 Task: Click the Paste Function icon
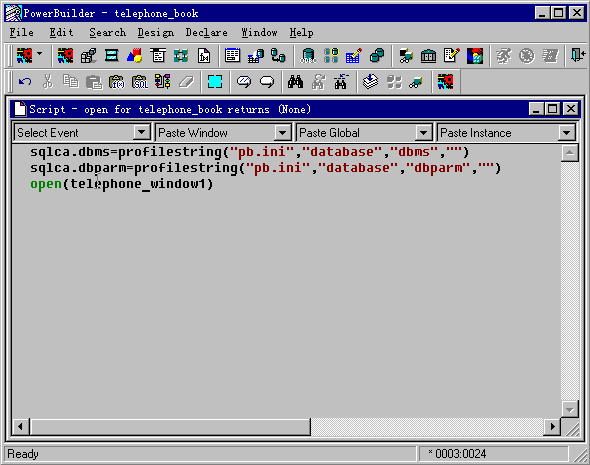coord(117,82)
